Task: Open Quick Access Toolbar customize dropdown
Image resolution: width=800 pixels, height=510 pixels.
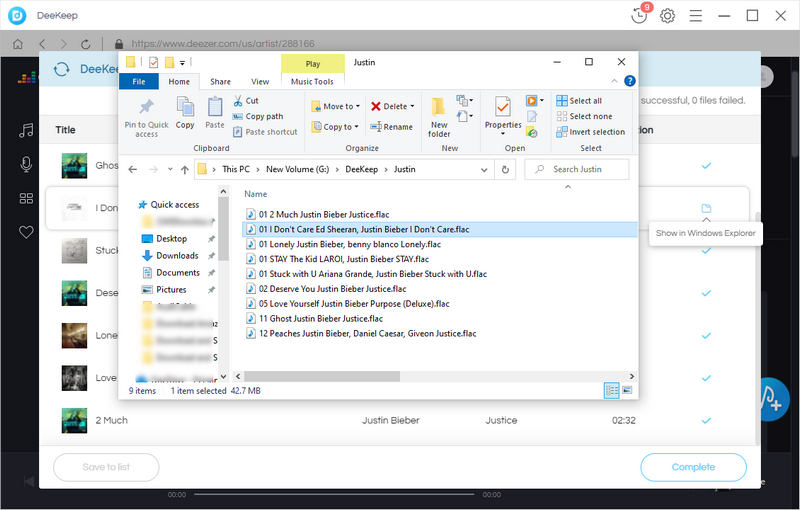Action: click(x=182, y=63)
